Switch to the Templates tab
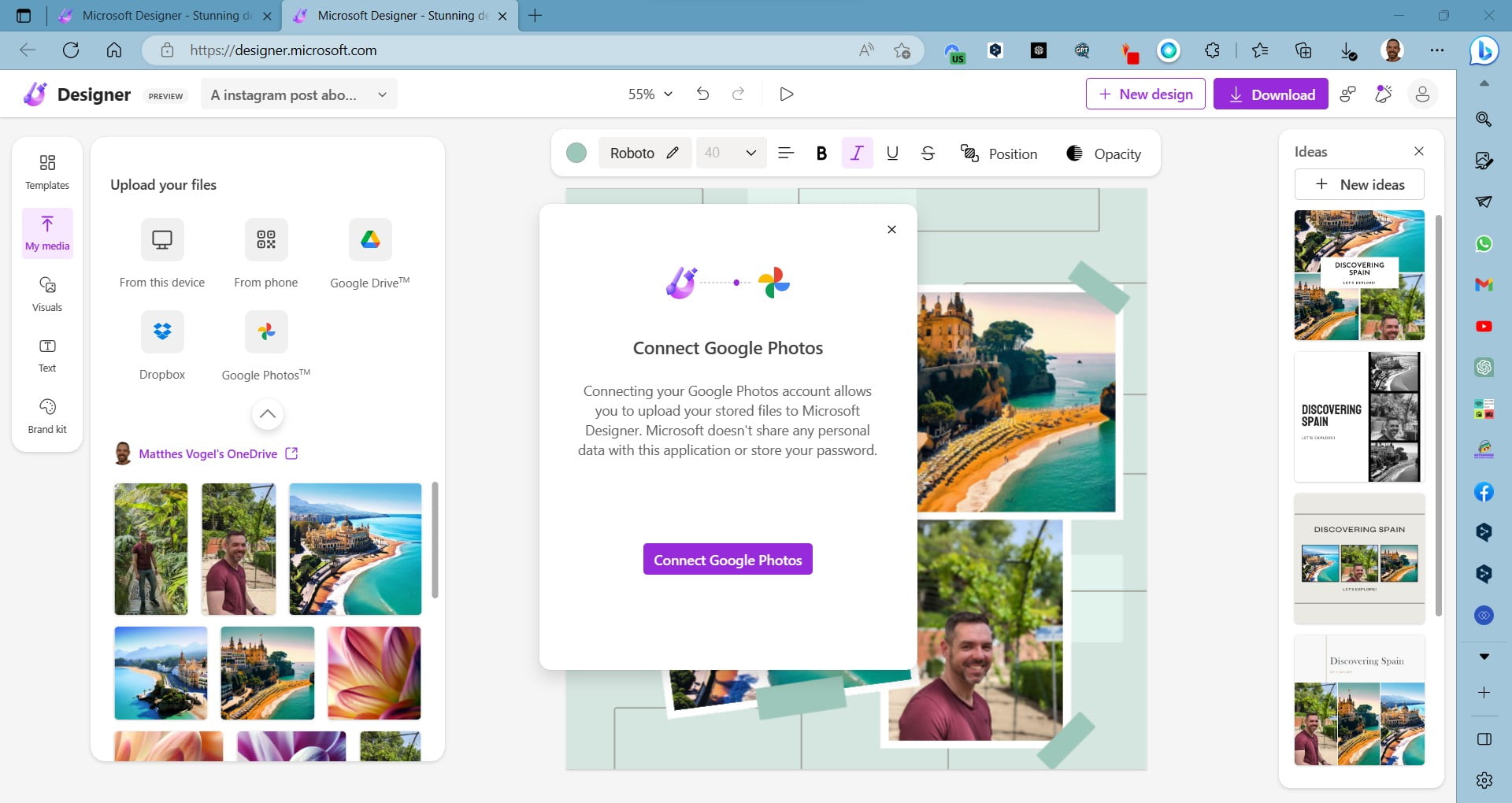Image resolution: width=1512 pixels, height=803 pixels. (x=47, y=172)
